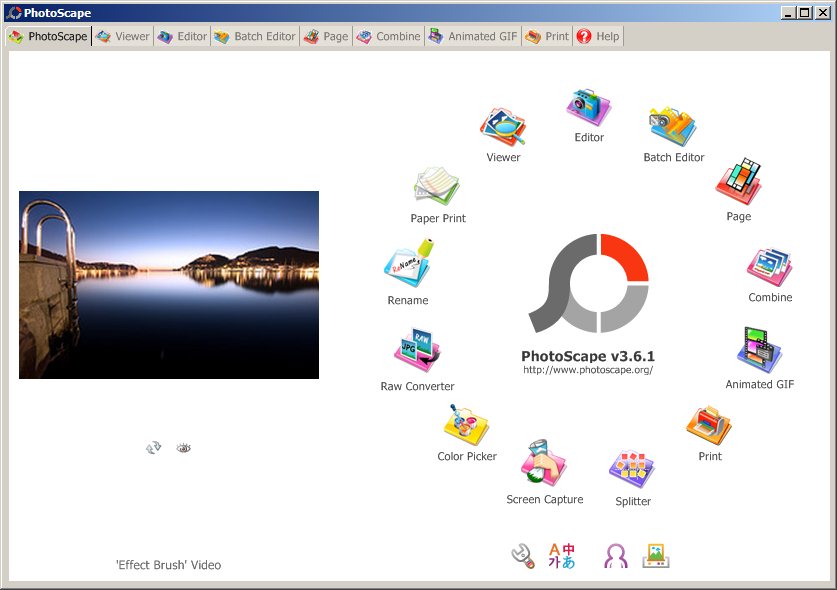
Task: Open the Viewer icon with magnifier
Action: pos(503,128)
